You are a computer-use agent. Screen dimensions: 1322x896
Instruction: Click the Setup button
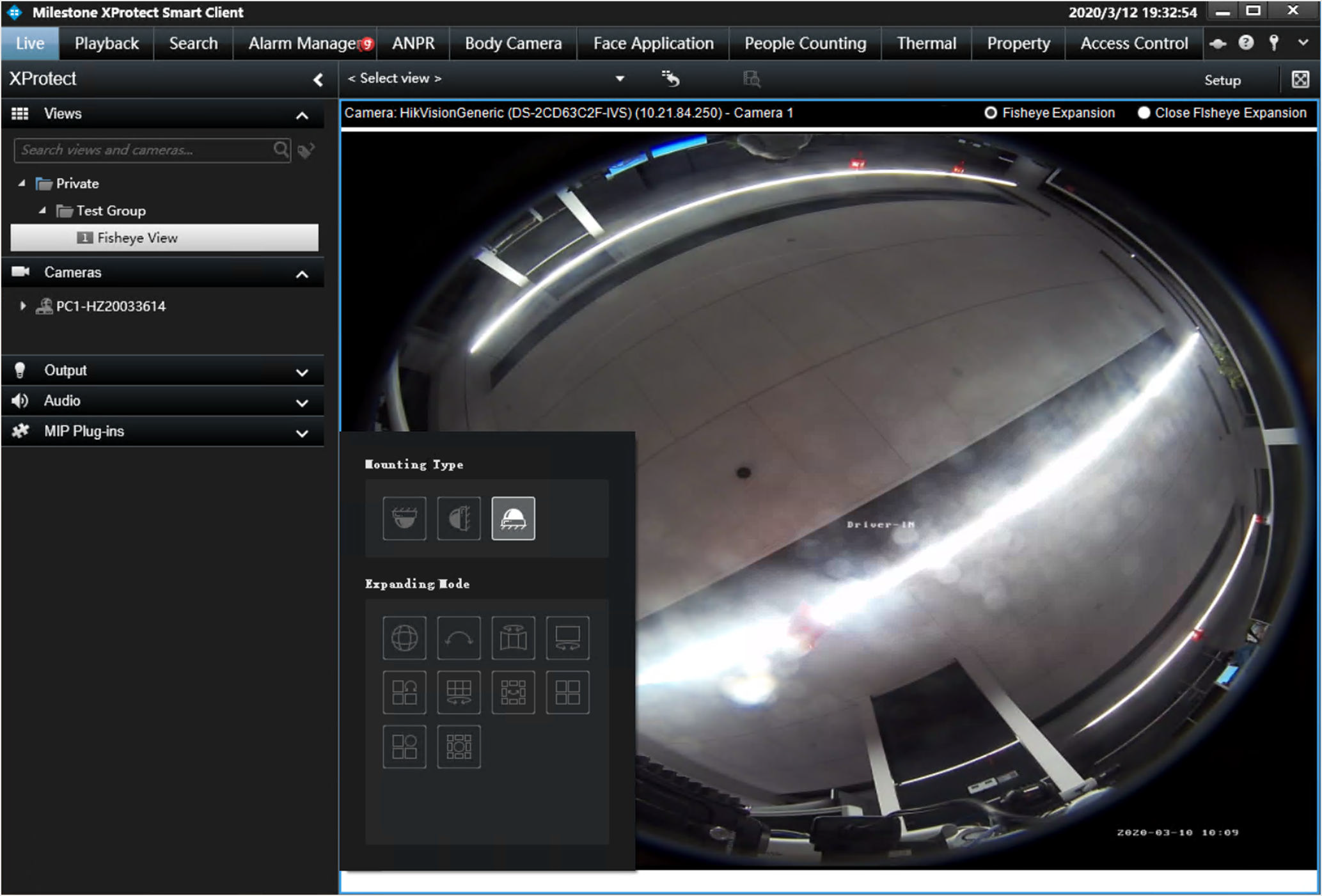tap(1222, 80)
